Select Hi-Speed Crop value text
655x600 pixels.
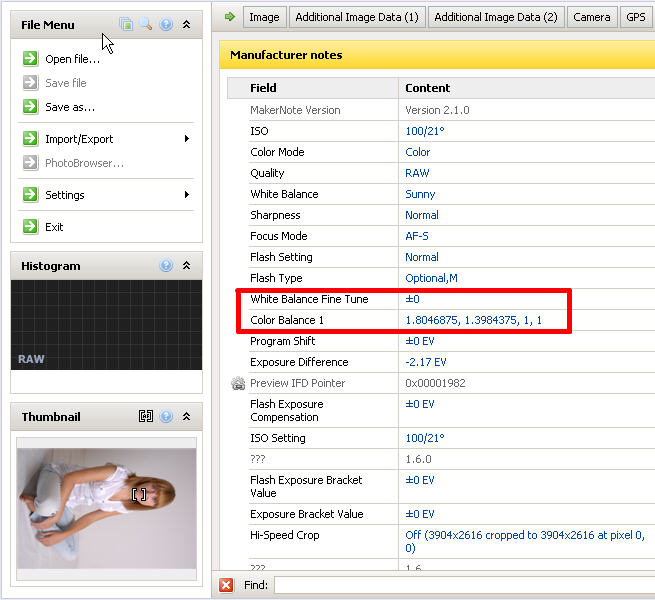tap(525, 542)
